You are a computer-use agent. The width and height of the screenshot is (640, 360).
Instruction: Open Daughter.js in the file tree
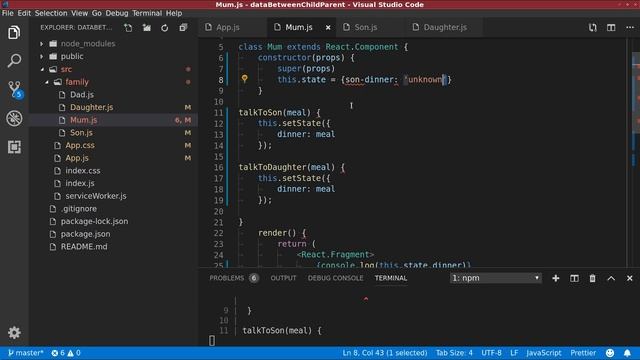pos(91,107)
